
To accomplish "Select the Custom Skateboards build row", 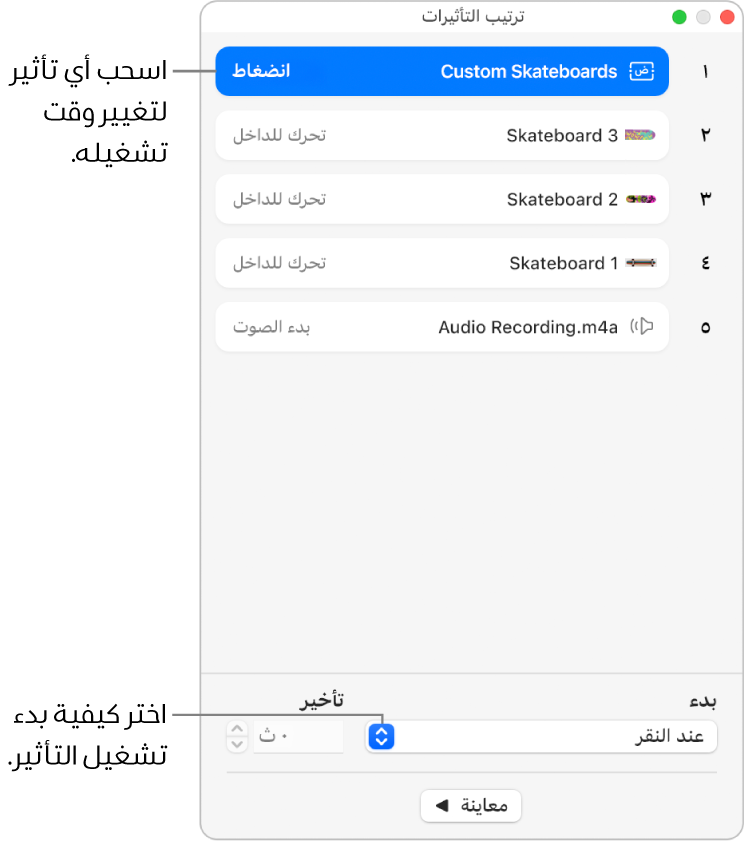I will tap(442, 72).
